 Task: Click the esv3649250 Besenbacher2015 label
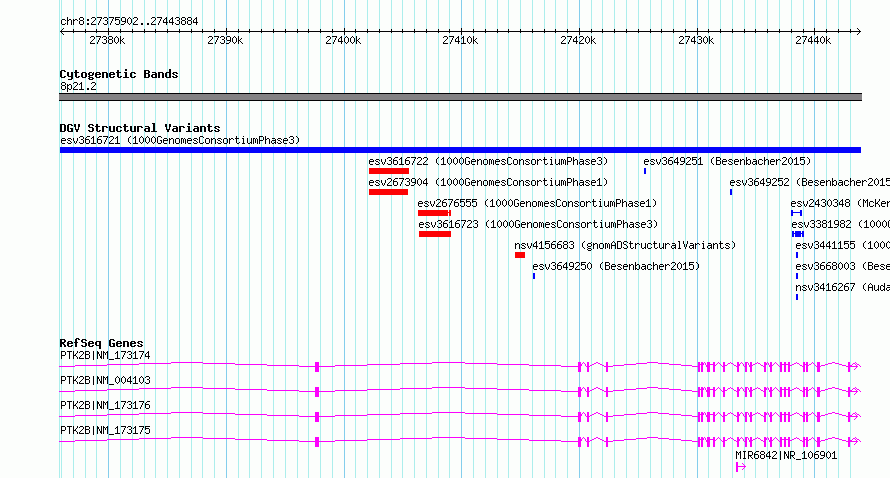click(x=616, y=266)
